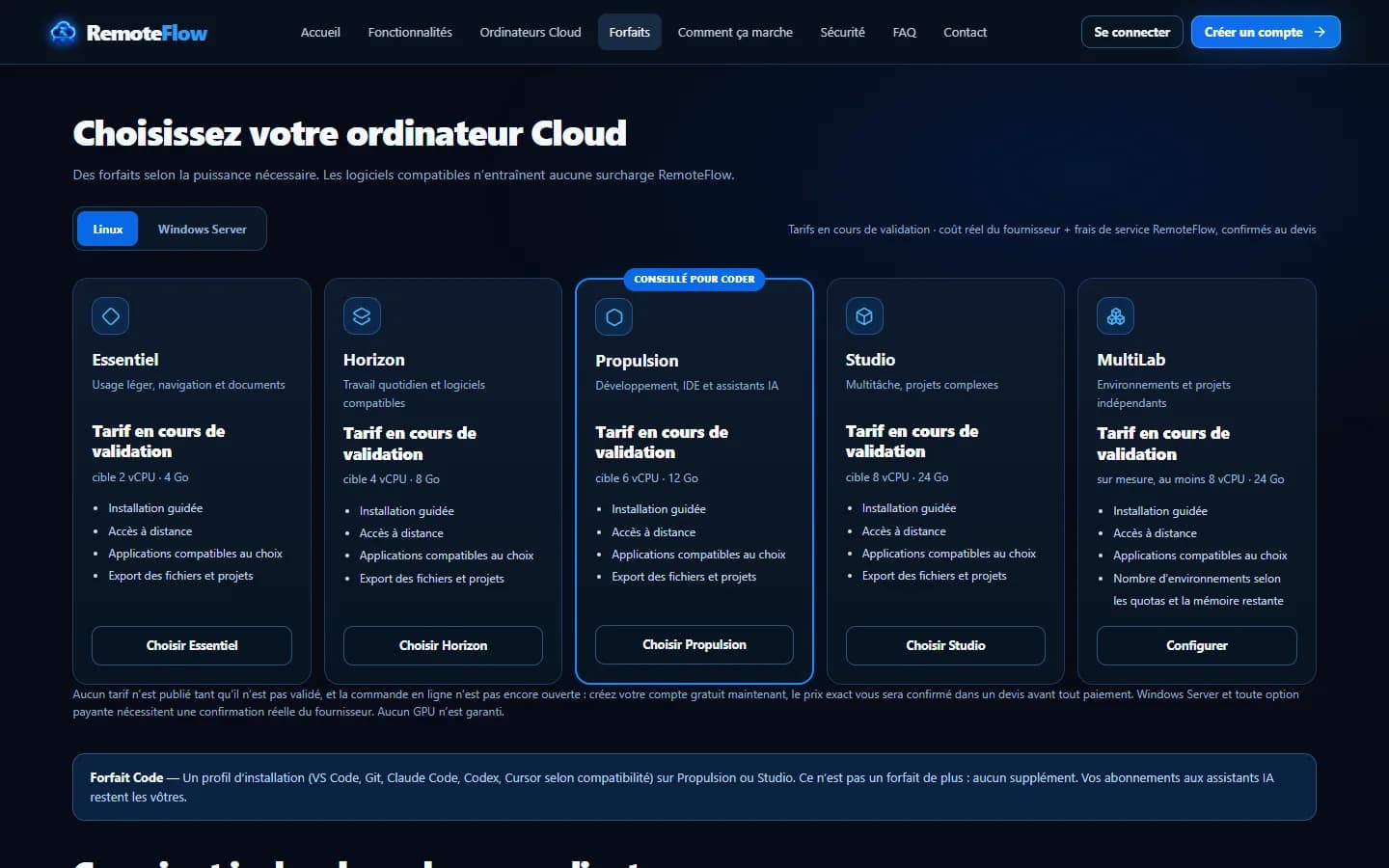Click the MultiLab Configurer button
The height and width of the screenshot is (868, 1389).
[1197, 645]
